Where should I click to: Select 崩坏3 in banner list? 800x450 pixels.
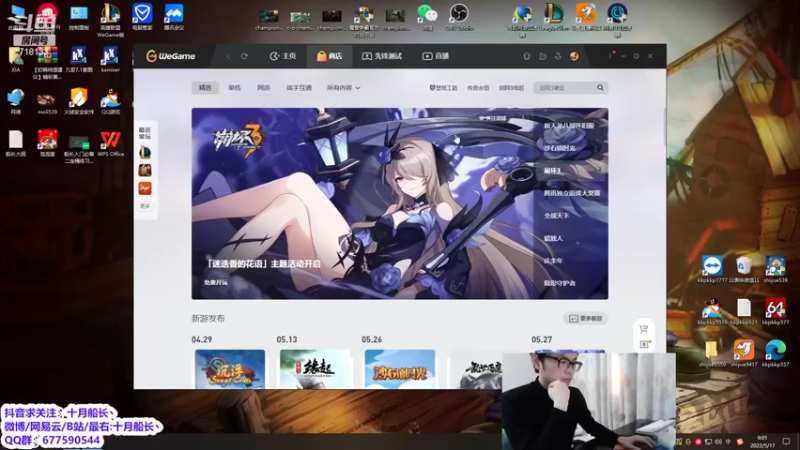553,170
